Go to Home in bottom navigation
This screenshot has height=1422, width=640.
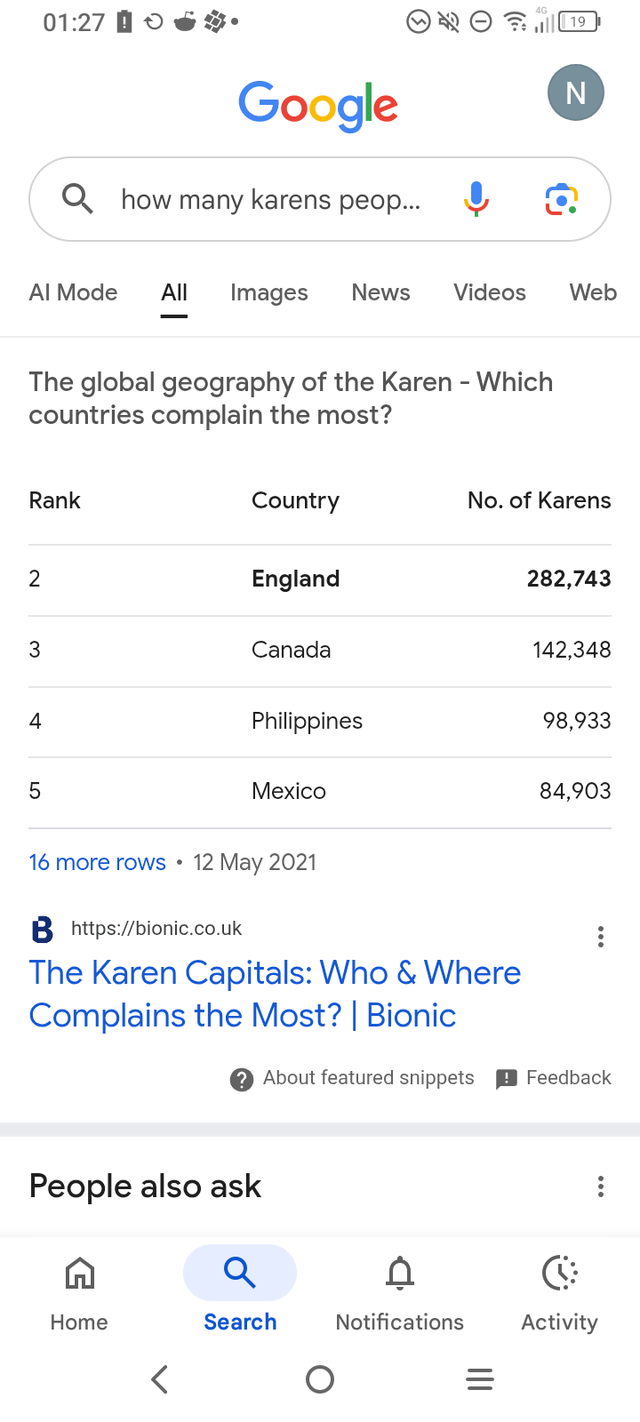point(79,1292)
